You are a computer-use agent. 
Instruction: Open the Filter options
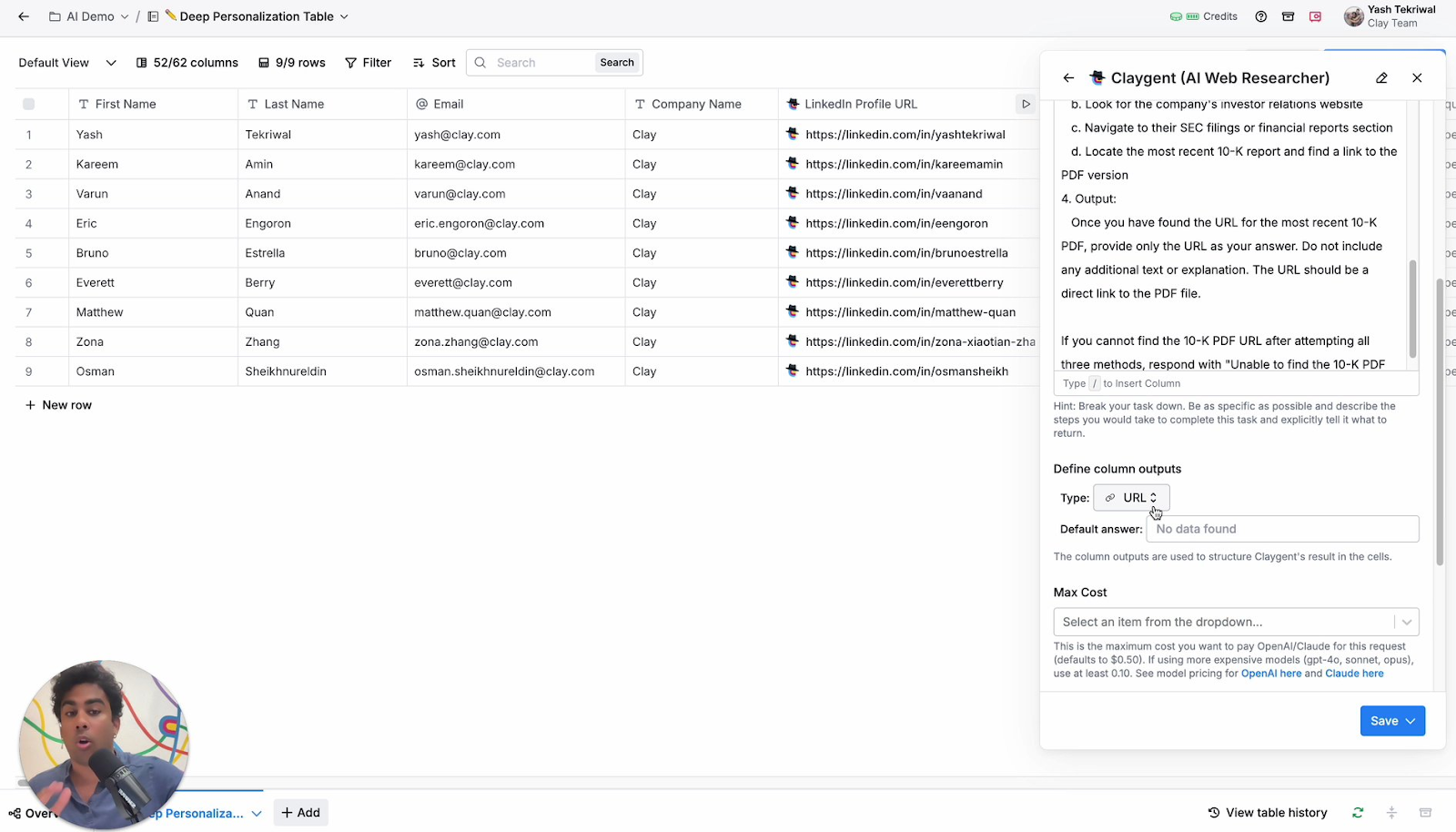tap(368, 63)
